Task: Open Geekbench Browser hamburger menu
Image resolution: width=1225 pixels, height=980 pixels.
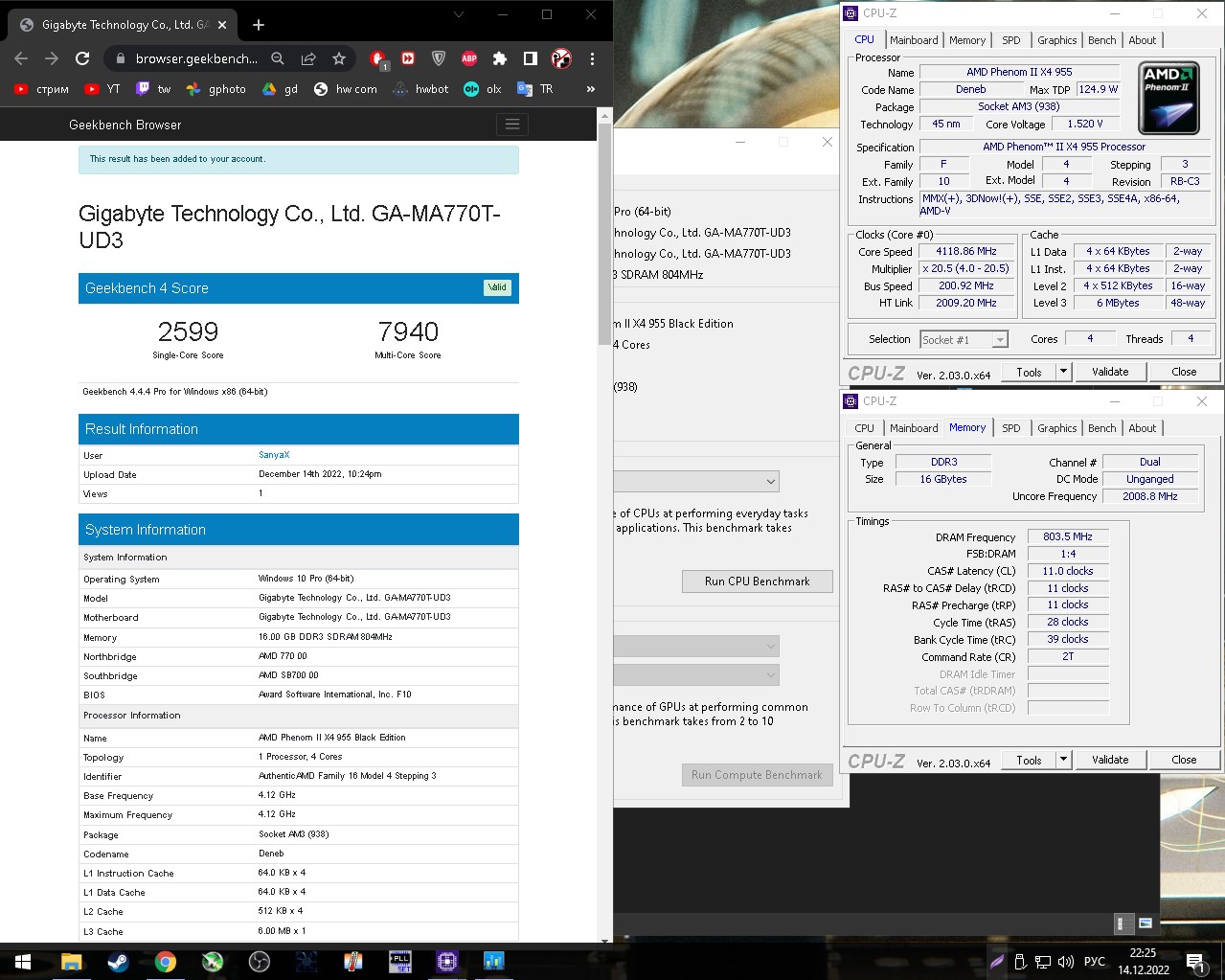Action: [x=512, y=125]
